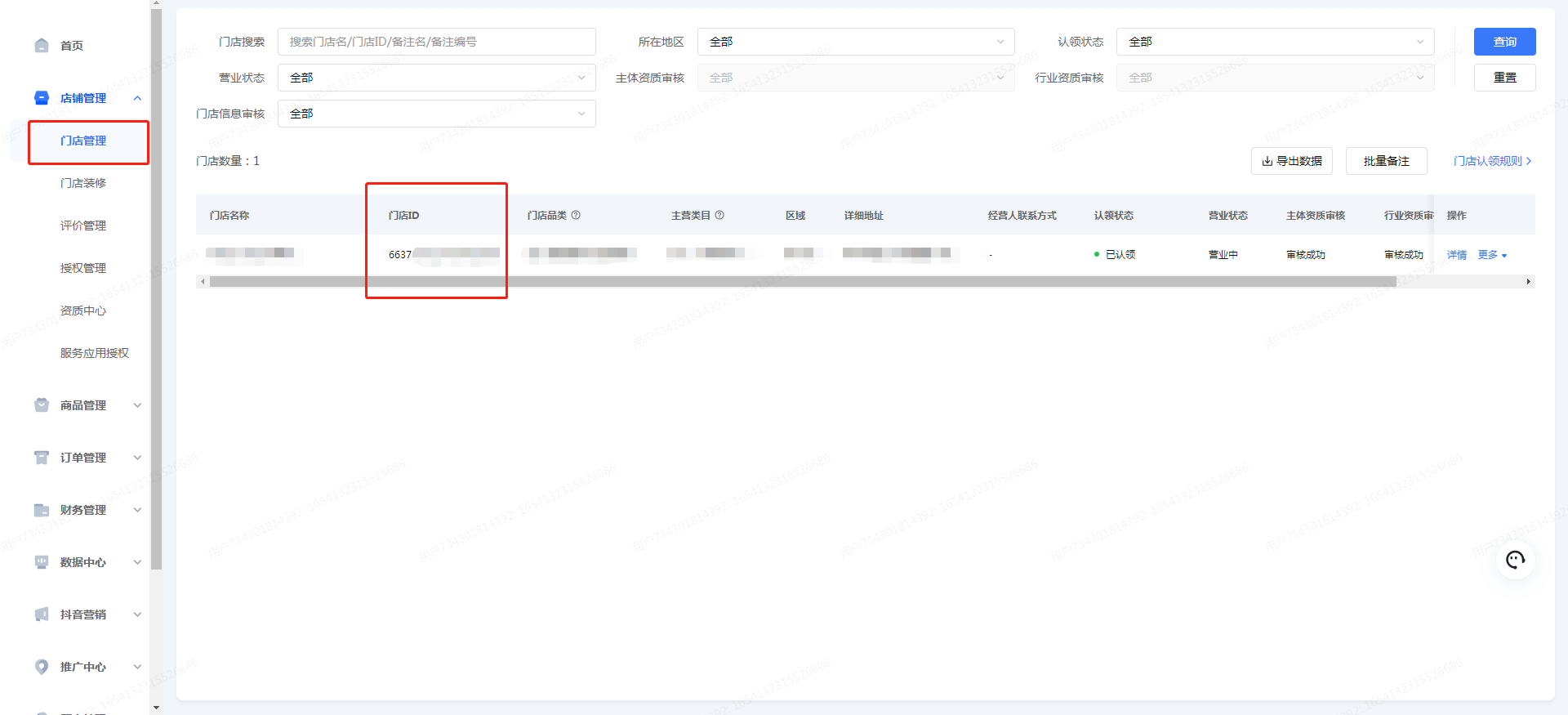This screenshot has height=715, width=1568.
Task: Select 门店装修 in the sidebar
Action: coord(83,183)
